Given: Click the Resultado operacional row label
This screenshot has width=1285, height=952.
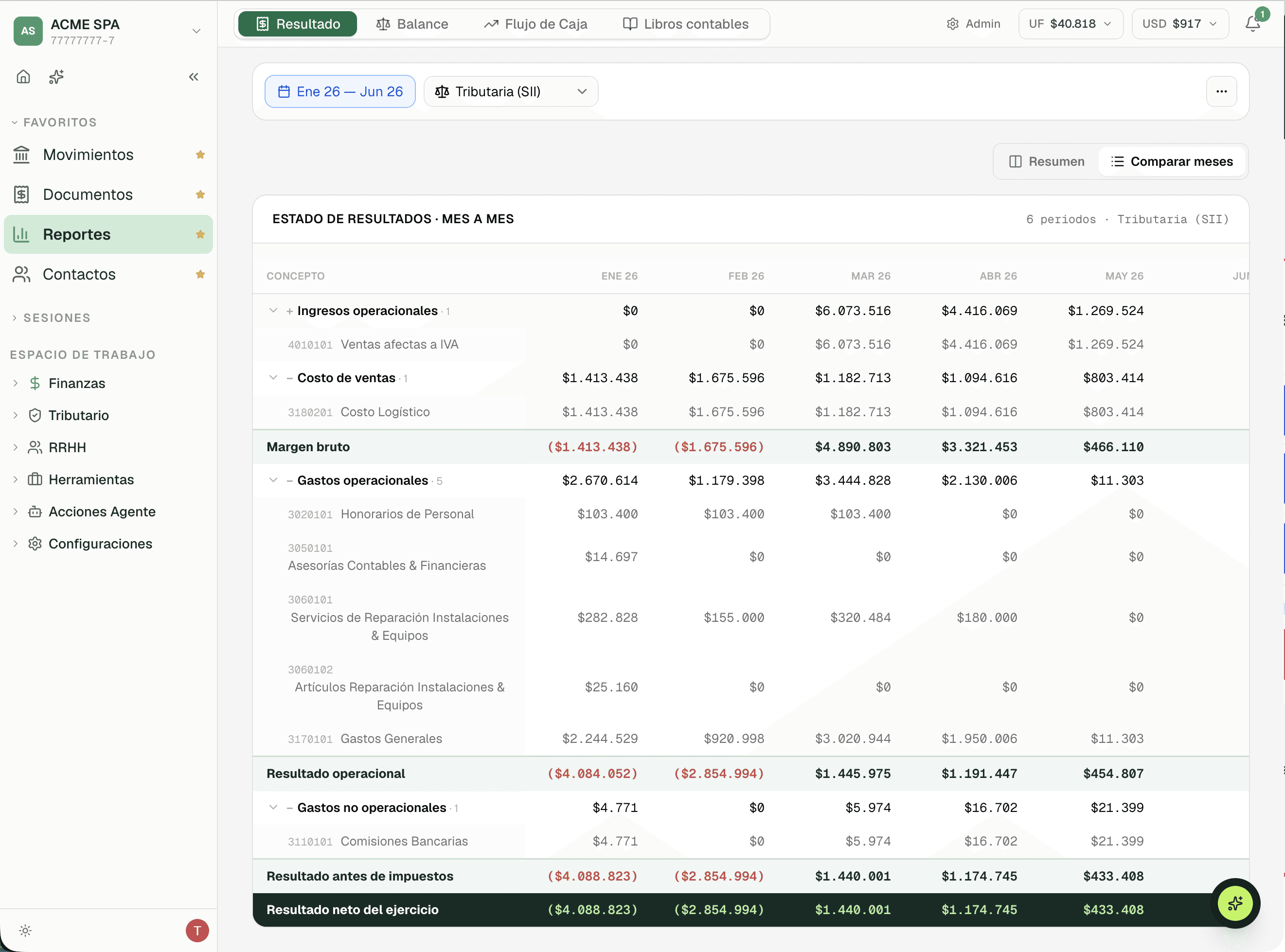Looking at the screenshot, I should (x=336, y=774).
